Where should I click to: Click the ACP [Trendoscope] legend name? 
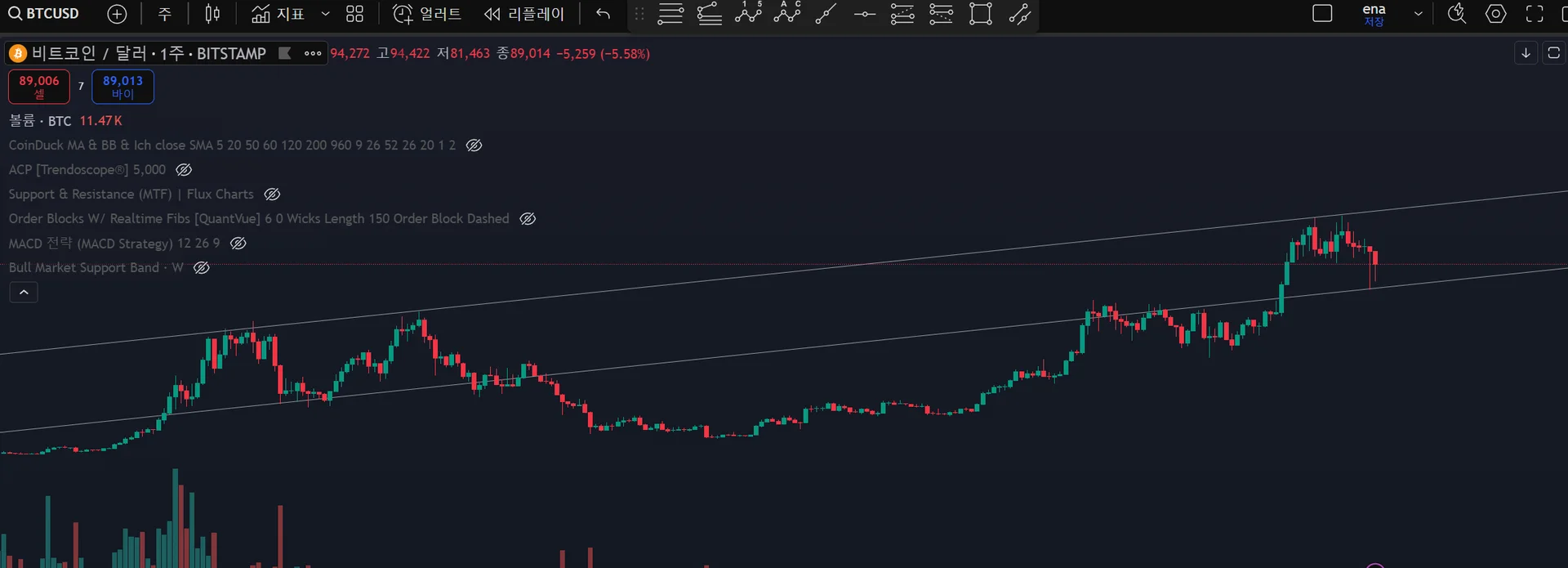coord(87,170)
